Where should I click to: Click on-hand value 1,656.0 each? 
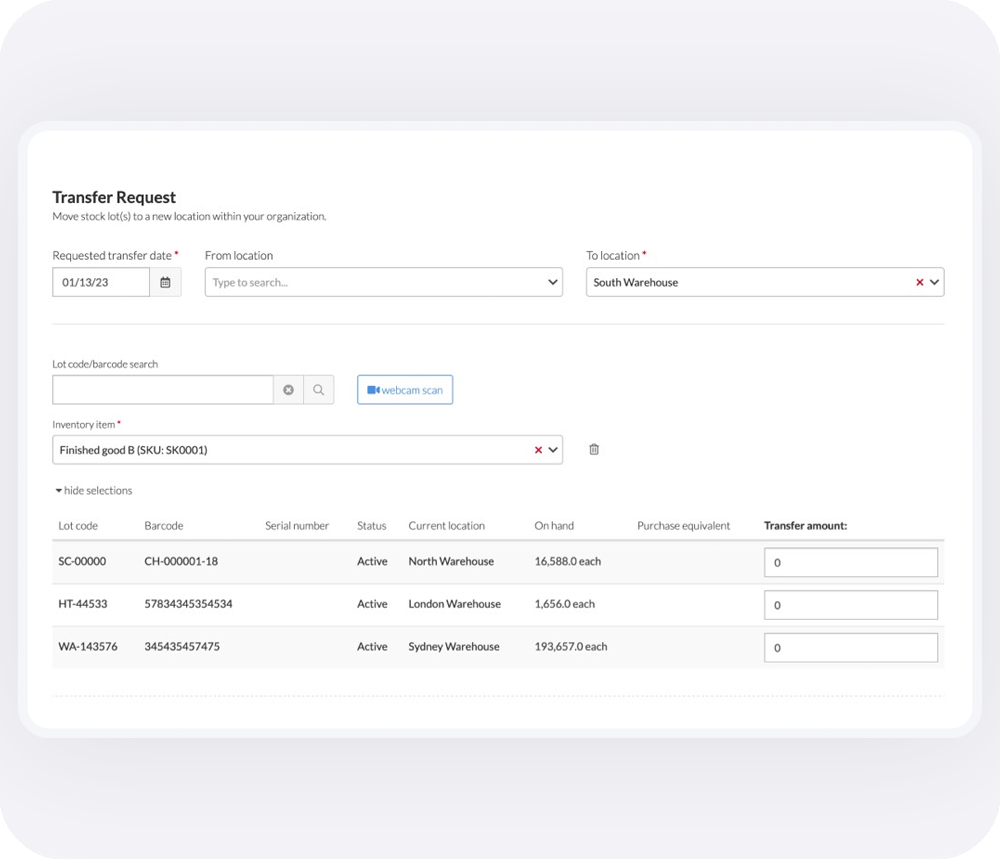click(x=564, y=604)
